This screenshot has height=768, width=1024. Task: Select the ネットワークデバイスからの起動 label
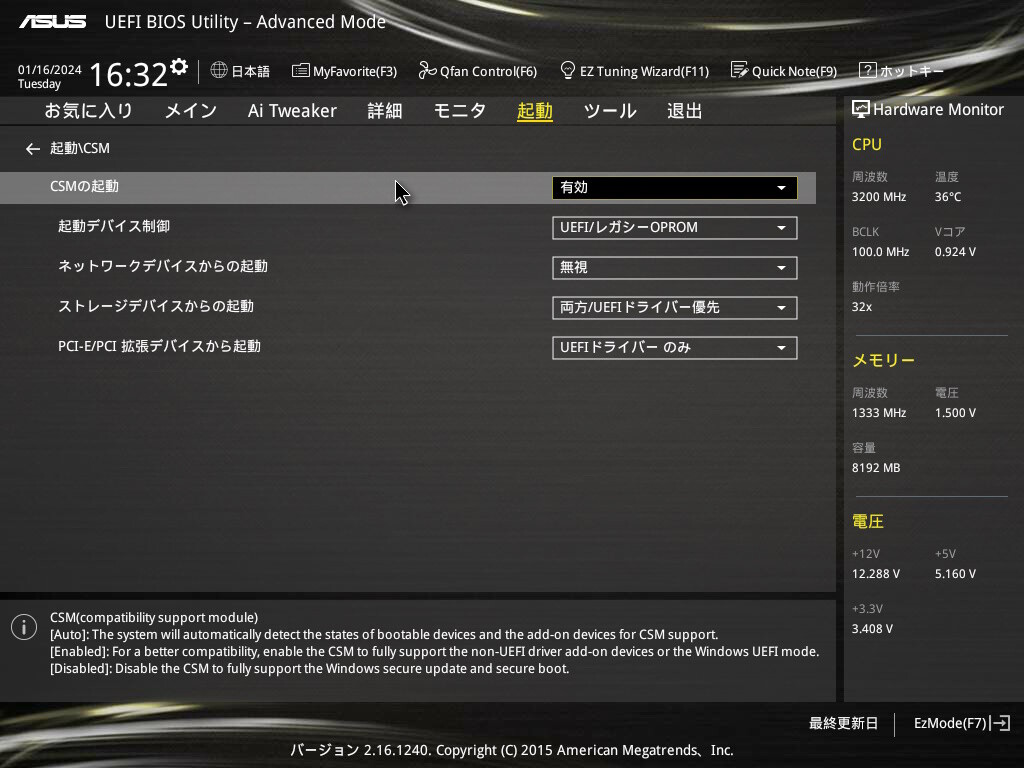163,266
